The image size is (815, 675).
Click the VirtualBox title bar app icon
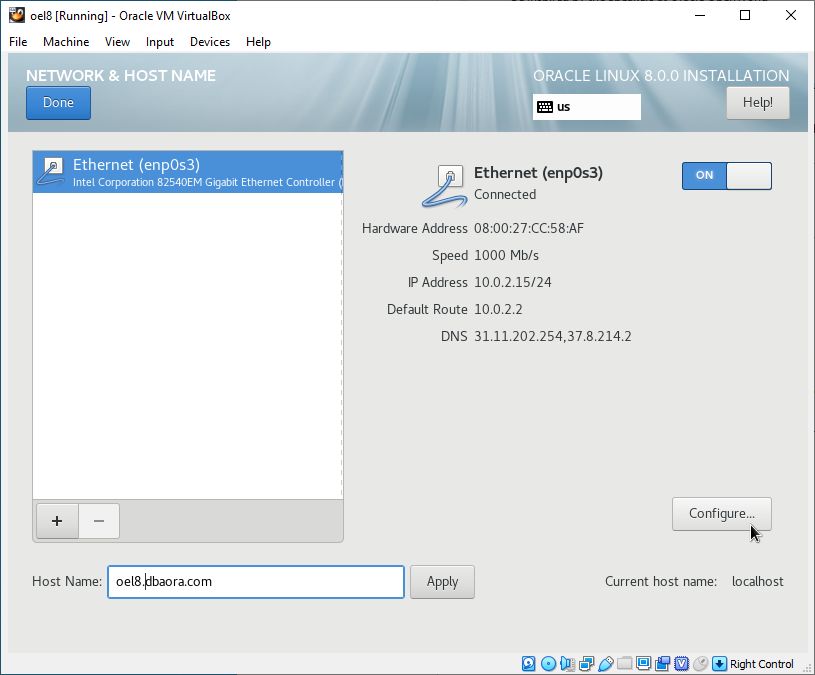(17, 15)
